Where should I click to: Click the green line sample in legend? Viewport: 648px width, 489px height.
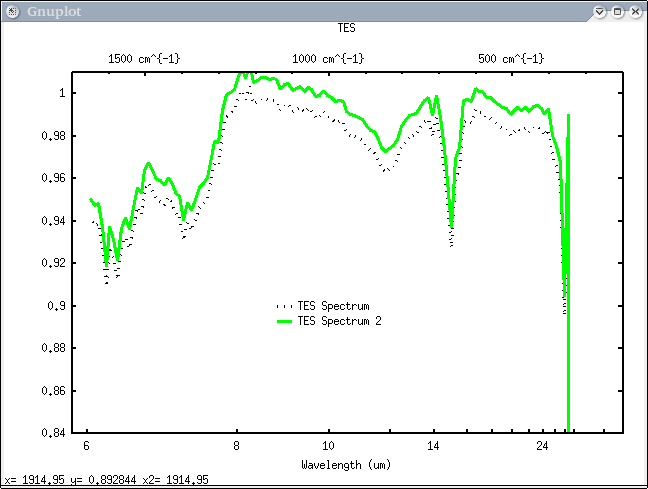[284, 321]
